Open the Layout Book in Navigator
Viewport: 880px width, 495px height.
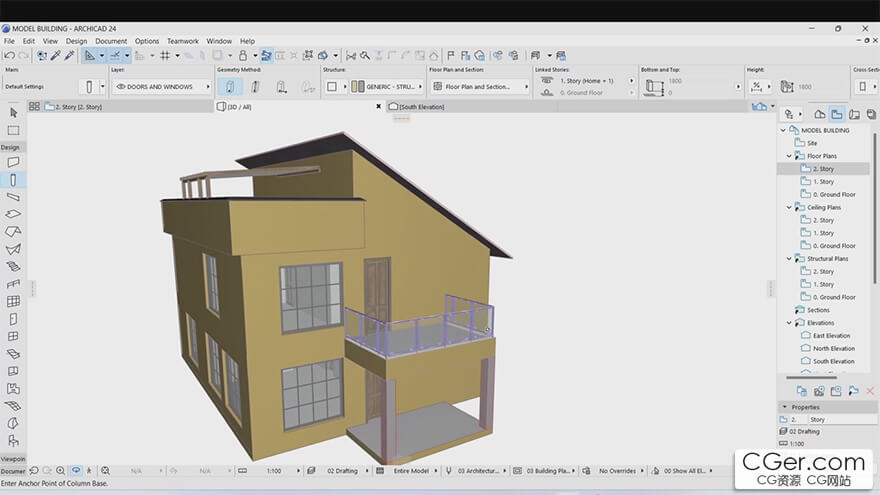pyautogui.click(x=854, y=114)
